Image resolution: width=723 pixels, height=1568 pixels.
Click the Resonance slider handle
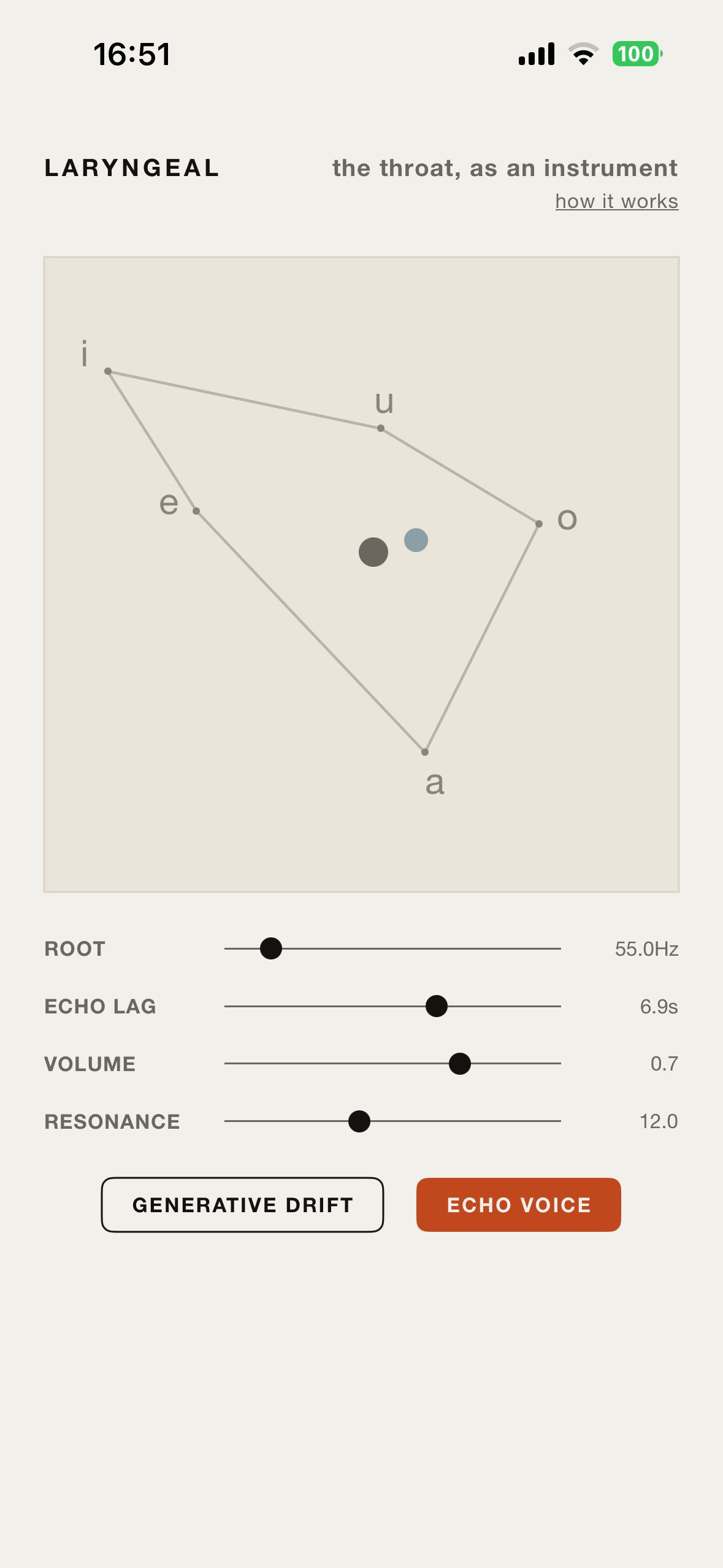tap(359, 1121)
